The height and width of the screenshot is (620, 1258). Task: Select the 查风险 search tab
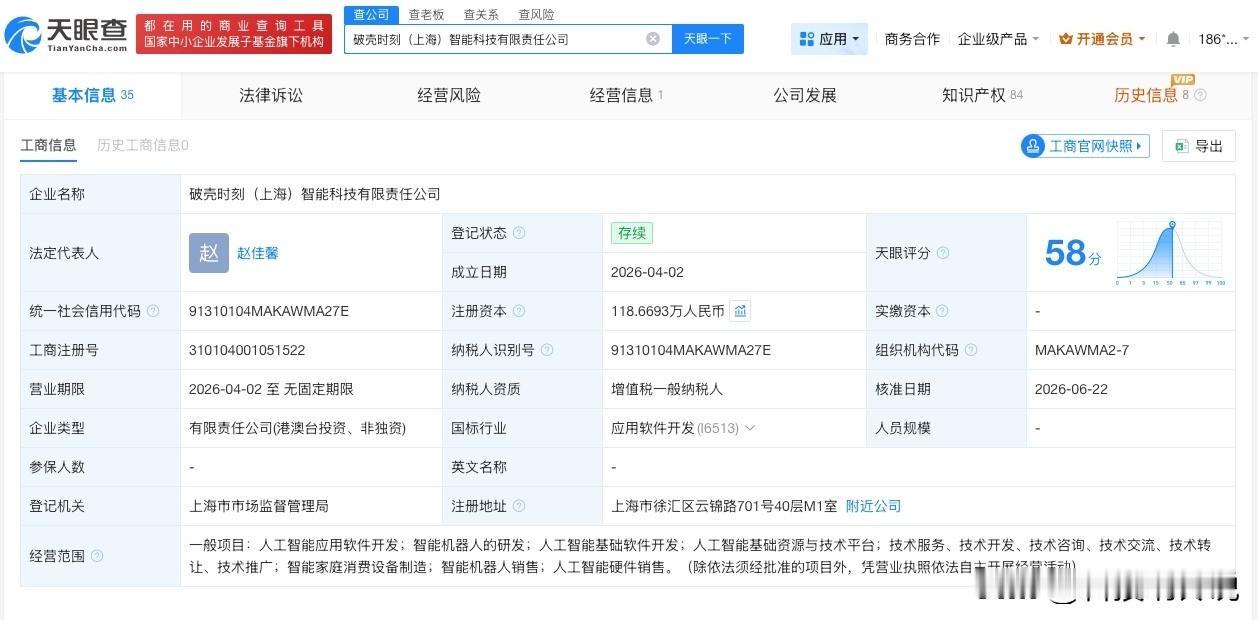[536, 15]
